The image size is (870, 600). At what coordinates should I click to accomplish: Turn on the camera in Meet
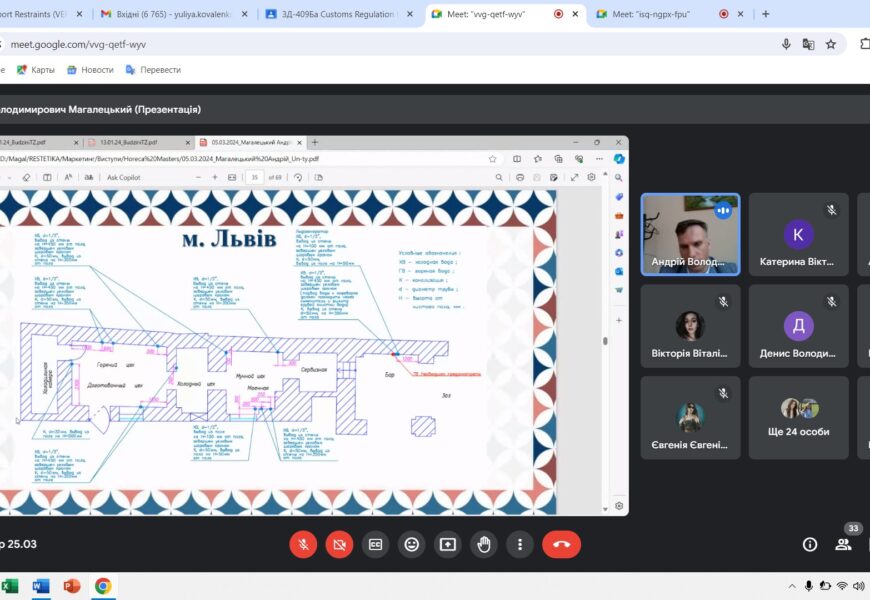click(339, 544)
